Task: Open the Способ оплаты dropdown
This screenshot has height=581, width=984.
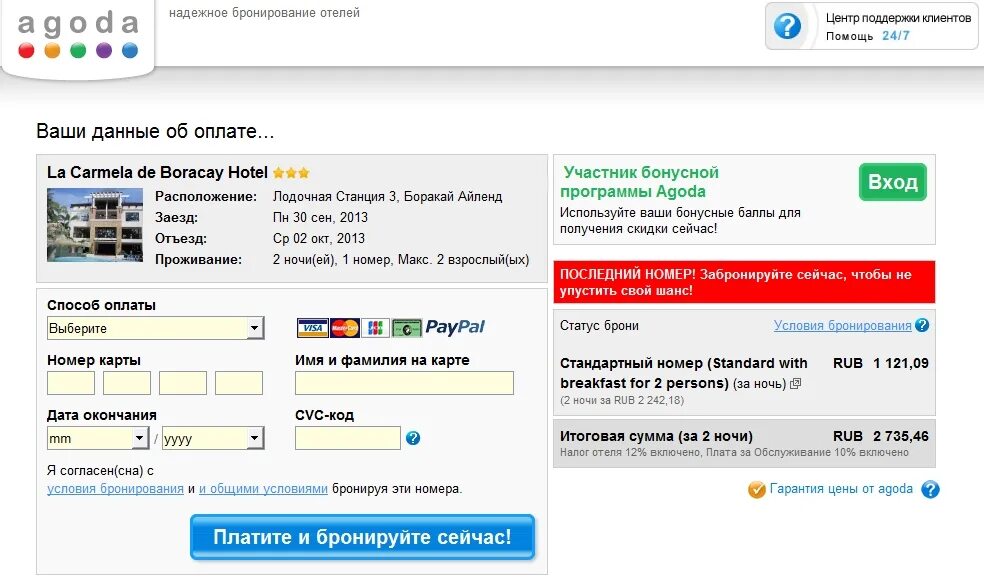Action: (x=156, y=328)
